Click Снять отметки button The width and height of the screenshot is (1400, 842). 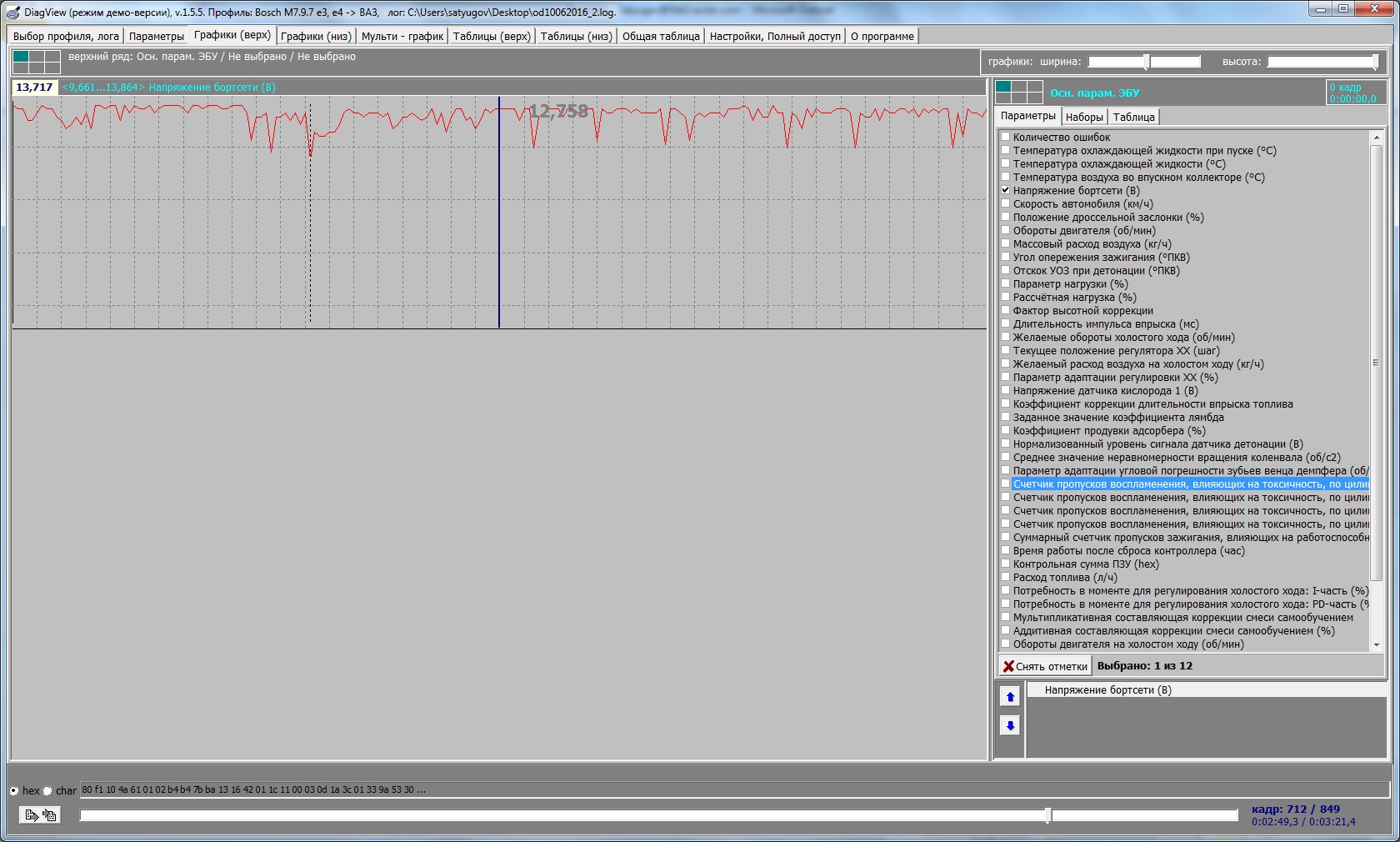pos(1045,666)
